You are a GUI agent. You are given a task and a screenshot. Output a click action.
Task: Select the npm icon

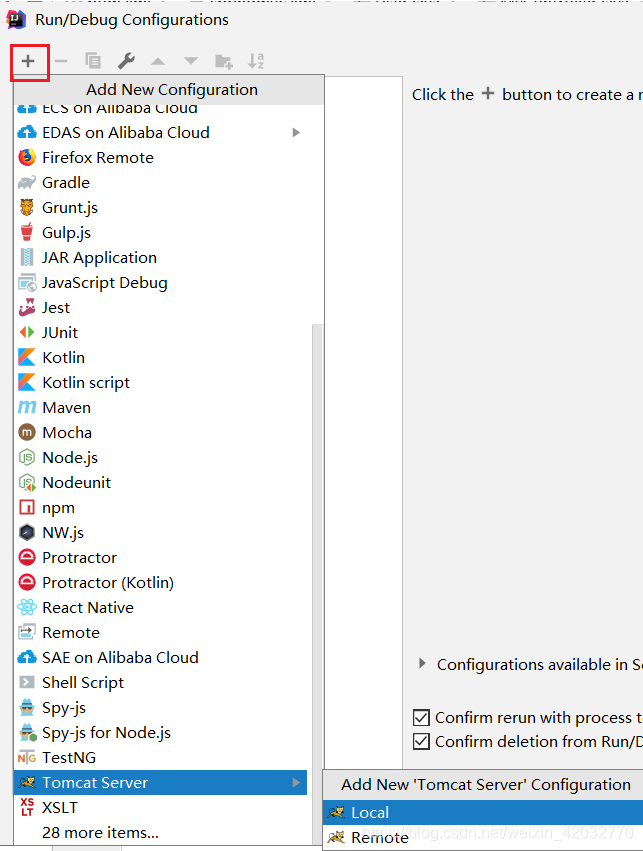27,507
